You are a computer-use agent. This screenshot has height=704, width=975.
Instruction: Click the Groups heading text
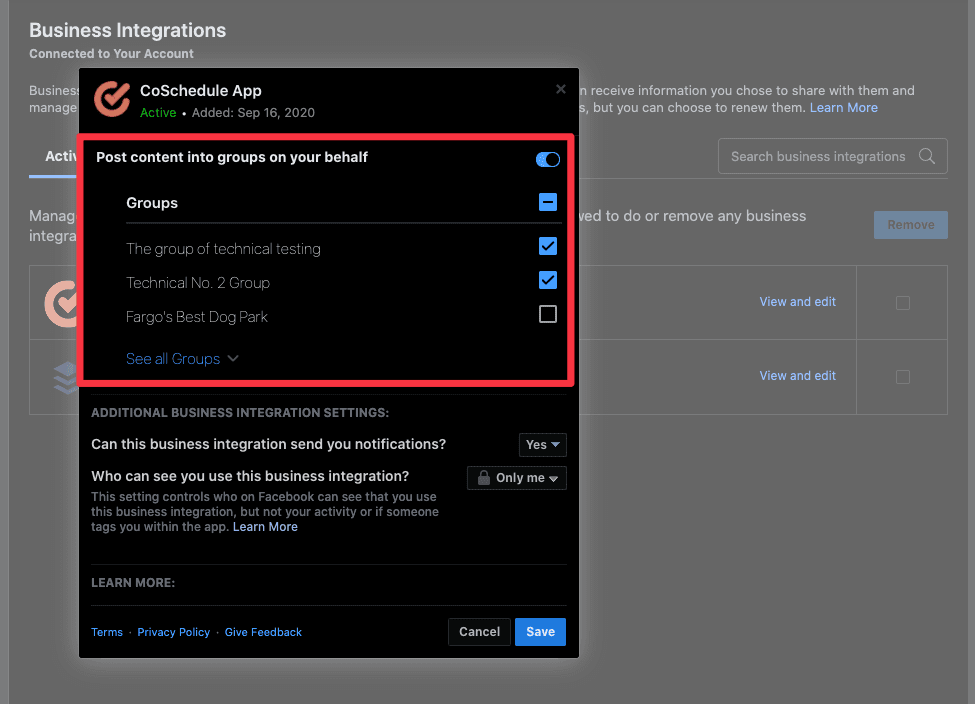click(152, 203)
